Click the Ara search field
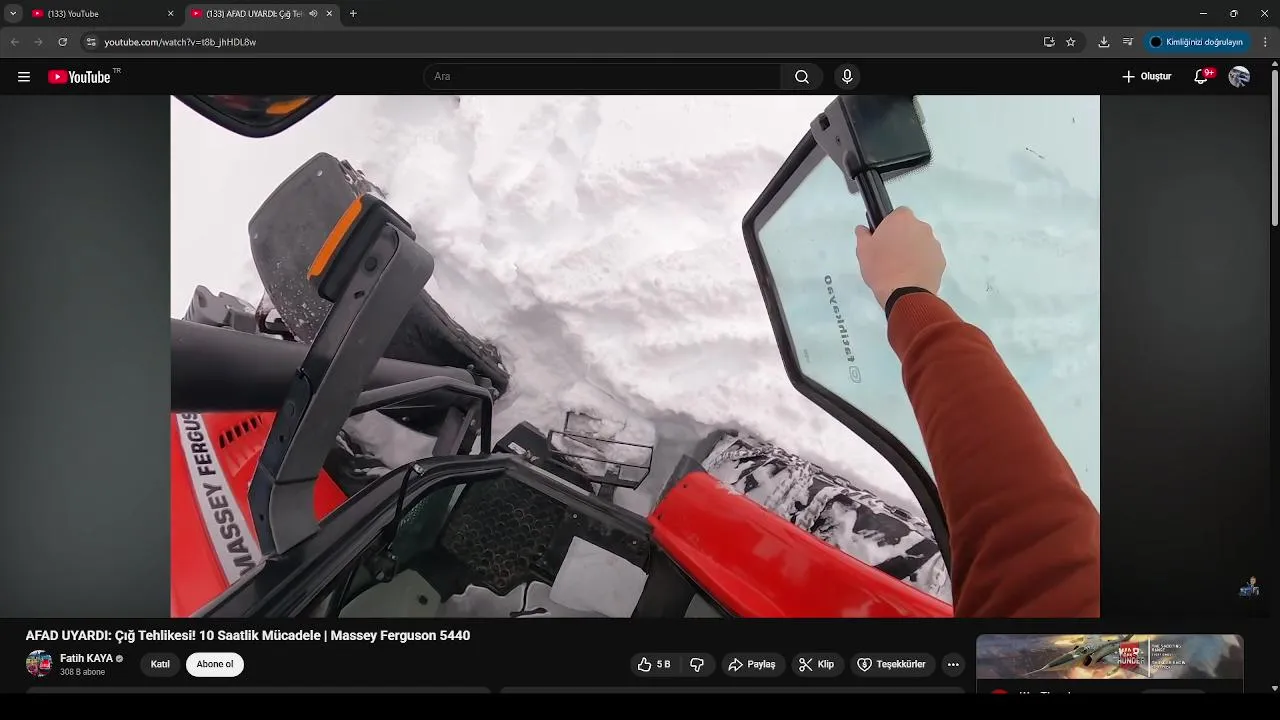Screen dimensions: 1280x720 tap(603, 77)
